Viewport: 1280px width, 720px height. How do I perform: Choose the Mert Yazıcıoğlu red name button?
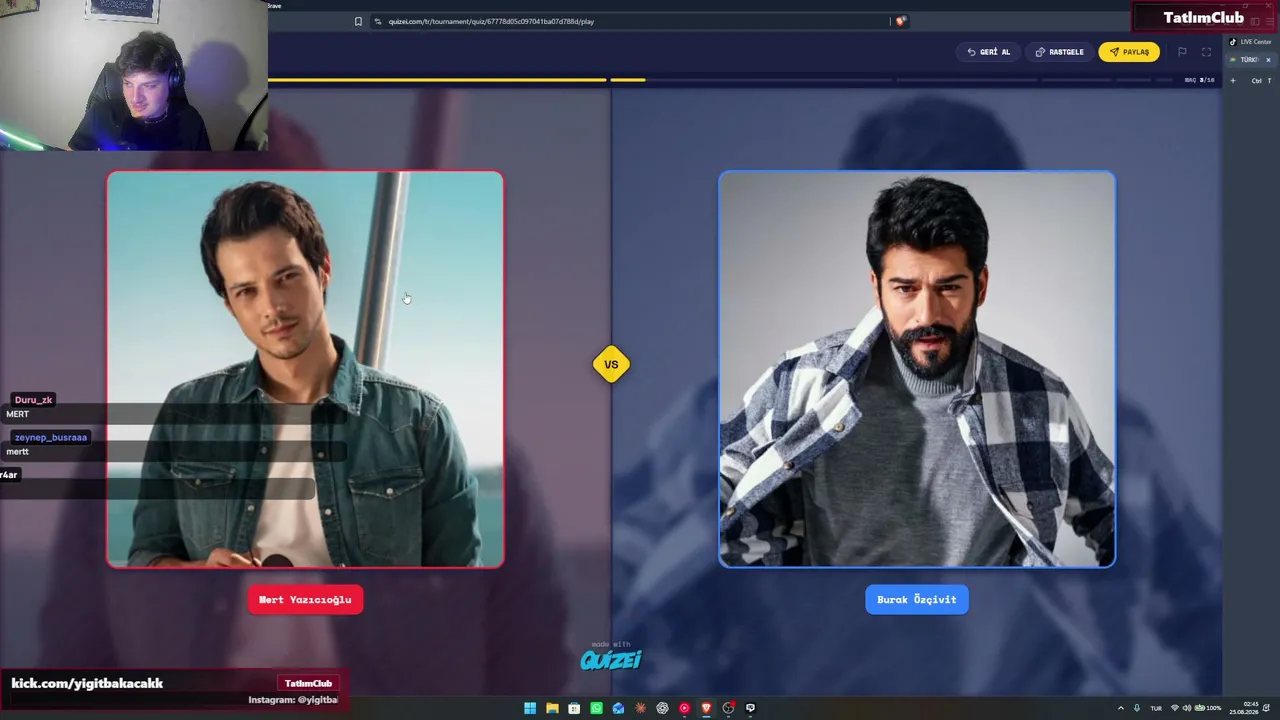(305, 599)
